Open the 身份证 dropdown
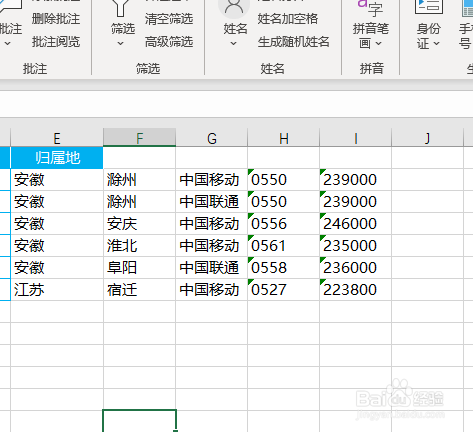Image resolution: width=473 pixels, height=432 pixels. pos(436,43)
